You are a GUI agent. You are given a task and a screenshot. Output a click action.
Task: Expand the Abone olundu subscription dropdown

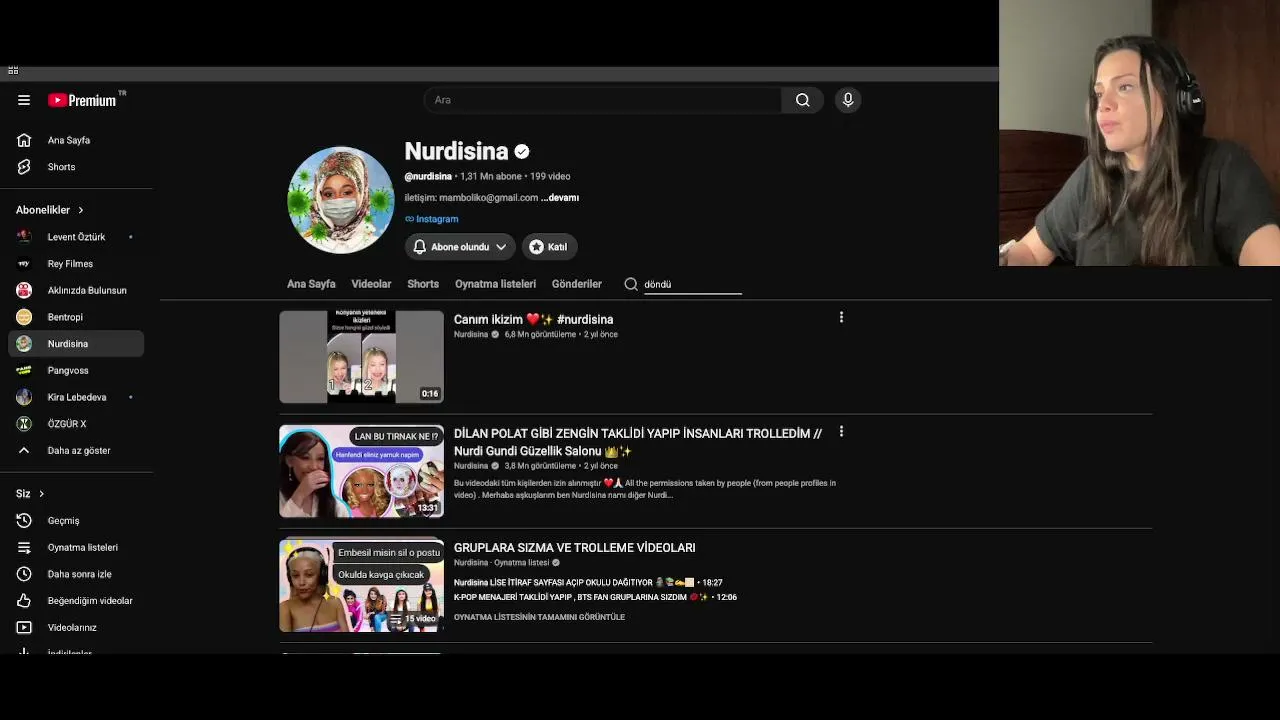460,247
